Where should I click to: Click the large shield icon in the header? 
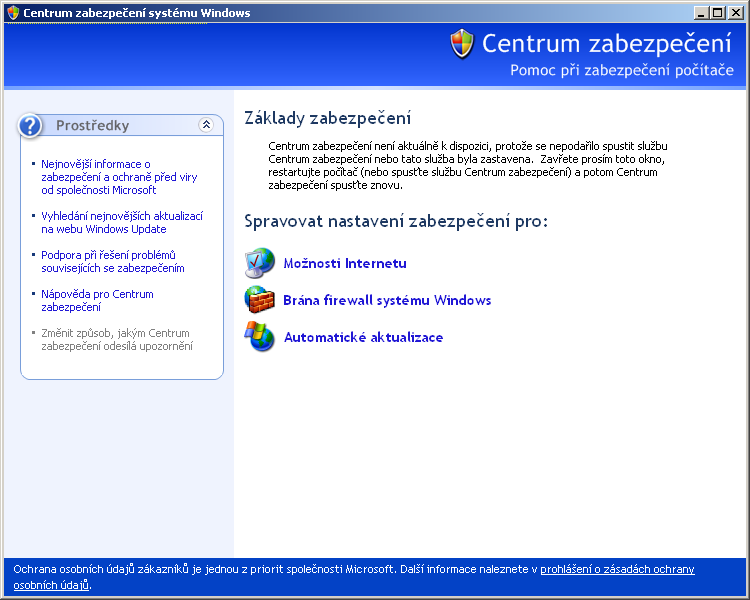462,43
